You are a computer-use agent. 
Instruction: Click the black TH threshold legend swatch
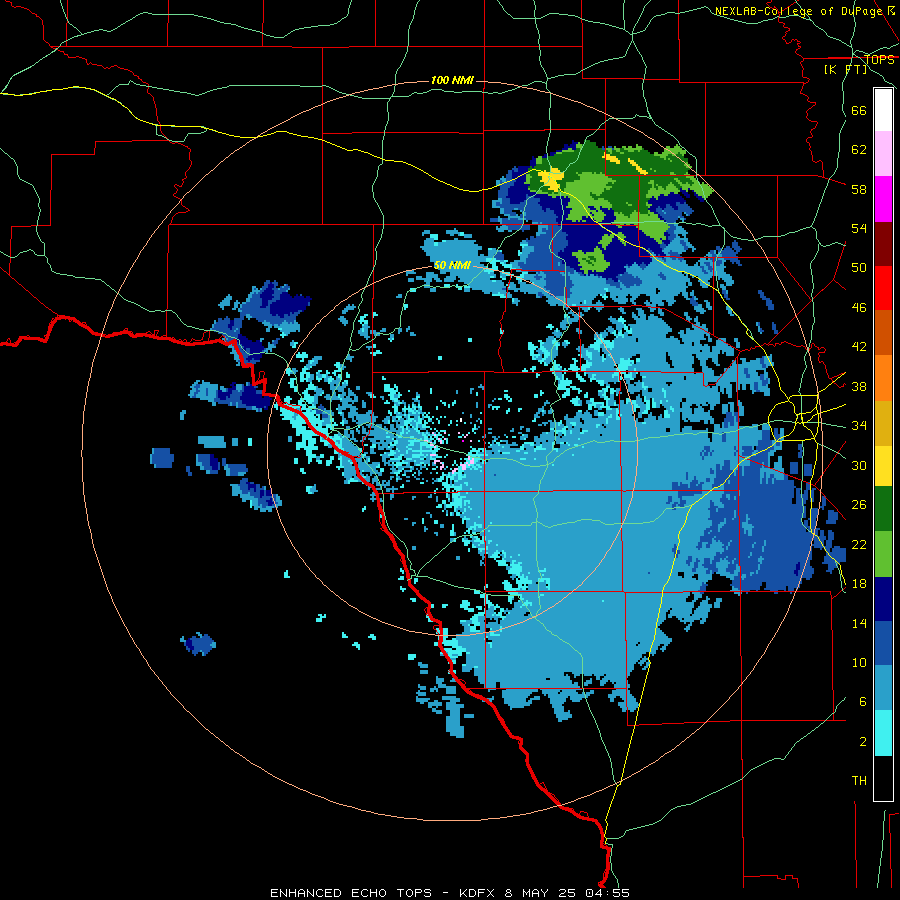pos(883,778)
